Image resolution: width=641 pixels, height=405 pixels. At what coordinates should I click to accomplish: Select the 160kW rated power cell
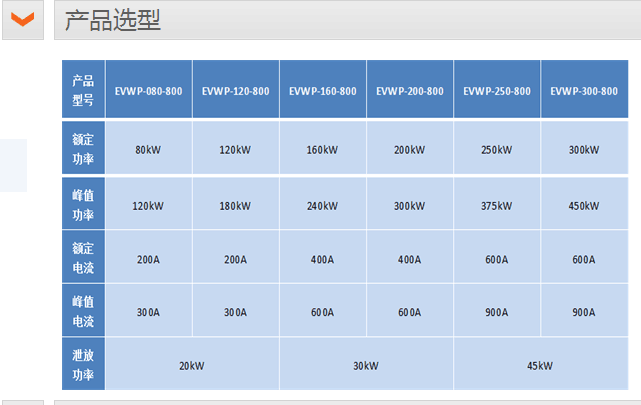tap(322, 150)
